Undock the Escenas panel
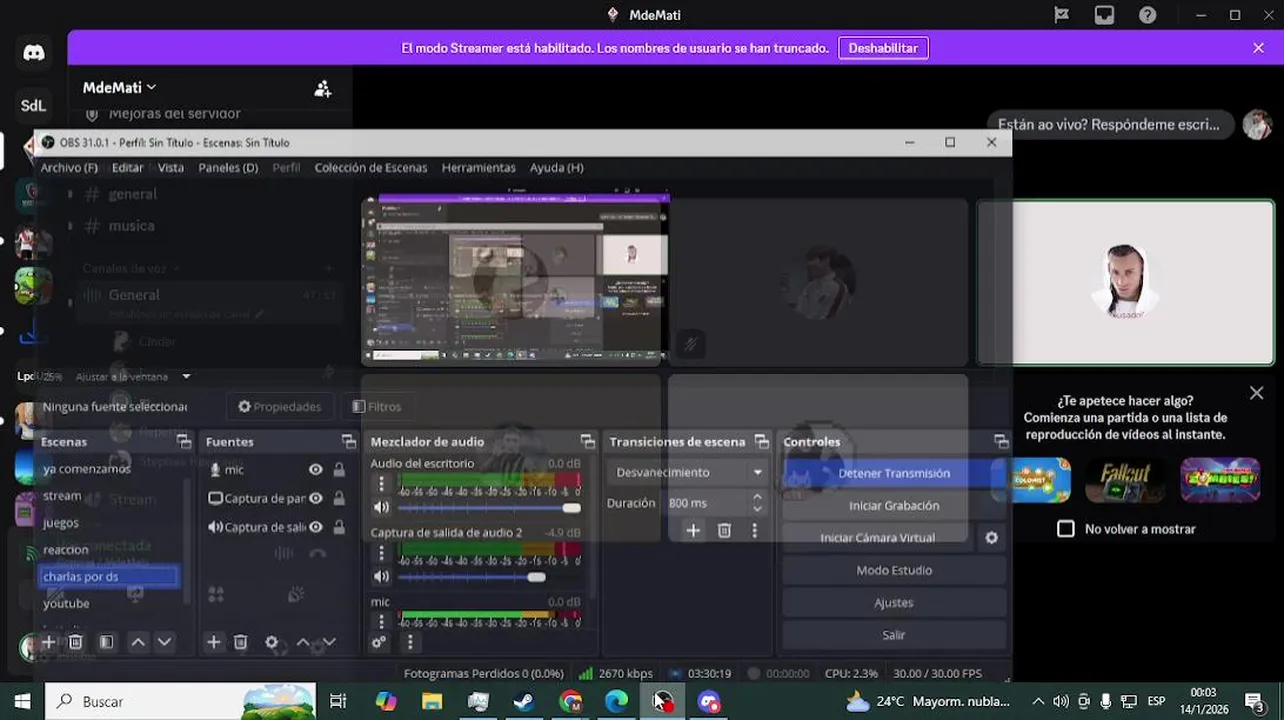This screenshot has height=720, width=1284. 183,441
